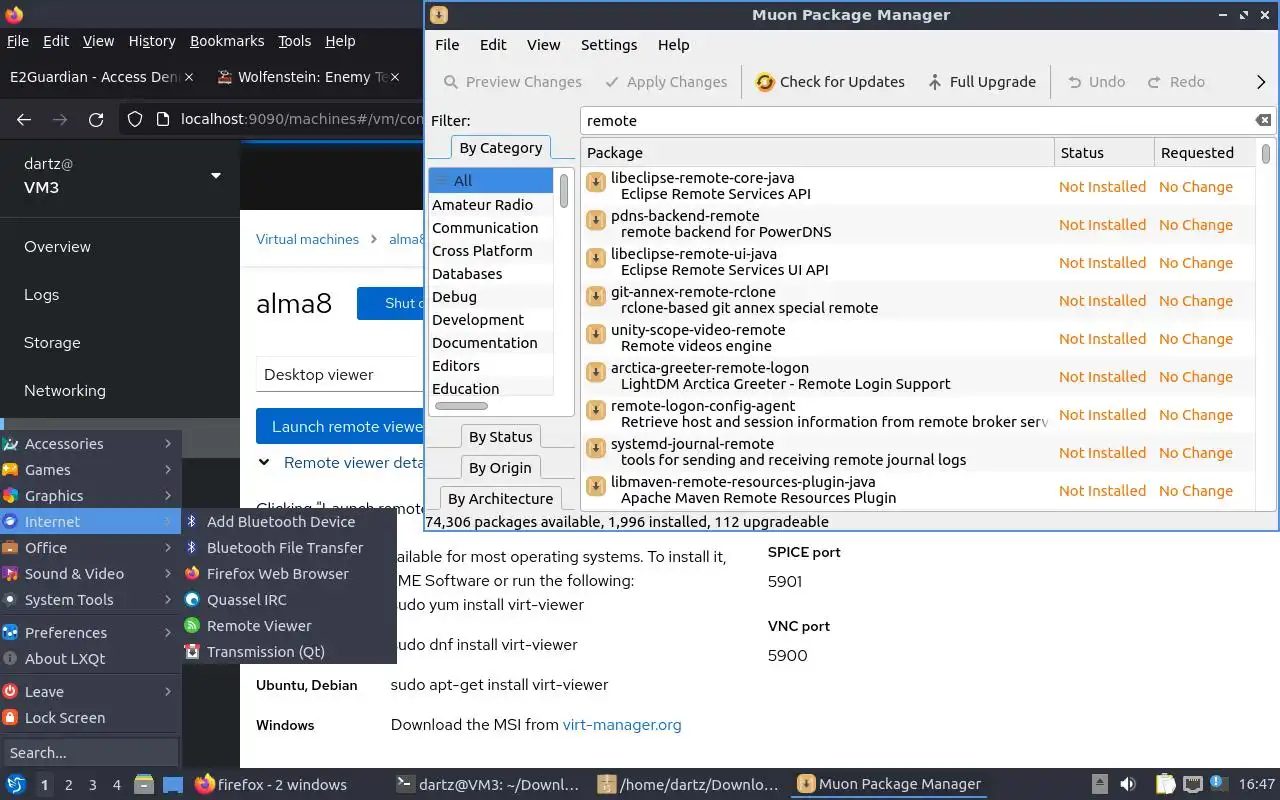This screenshot has height=800, width=1280.
Task: Clear the filter text with the clear icon
Action: click(1263, 120)
